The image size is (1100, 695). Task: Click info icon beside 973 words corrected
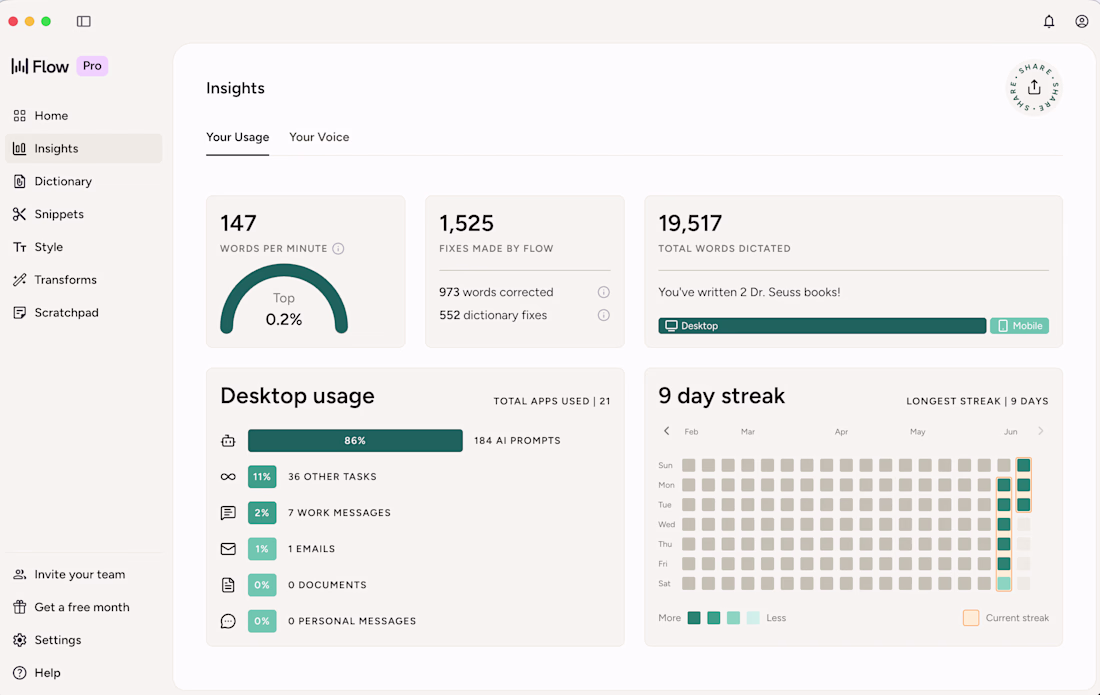tap(603, 292)
